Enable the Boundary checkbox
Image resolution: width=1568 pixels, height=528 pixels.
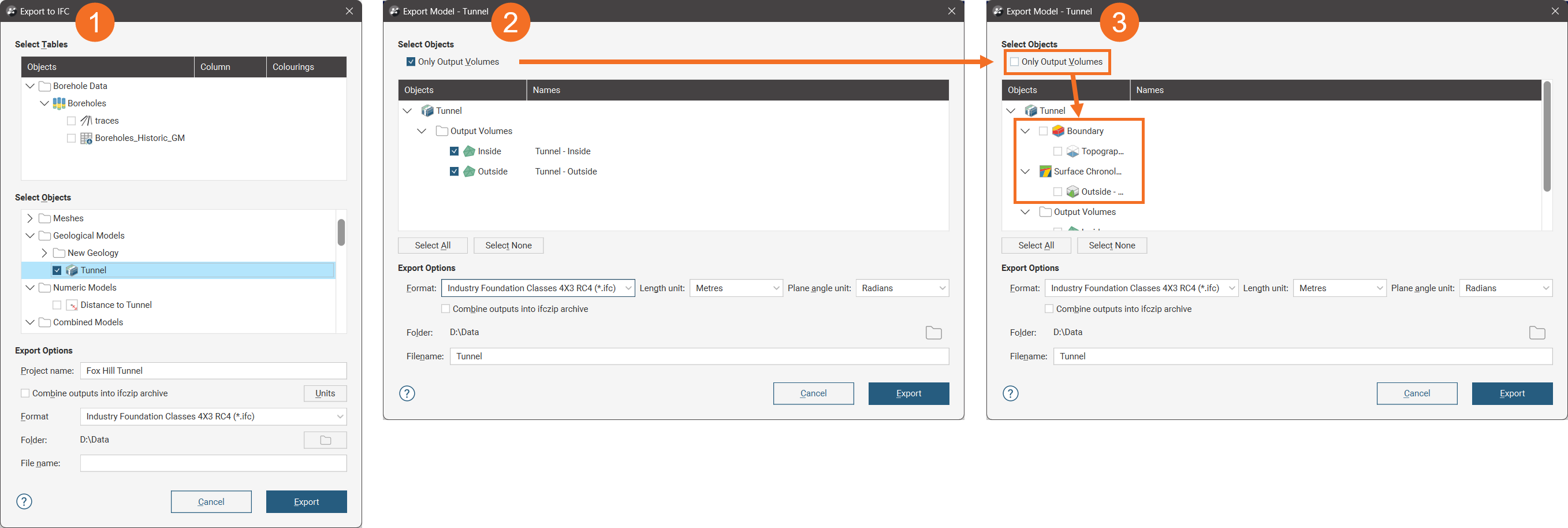coord(1042,131)
